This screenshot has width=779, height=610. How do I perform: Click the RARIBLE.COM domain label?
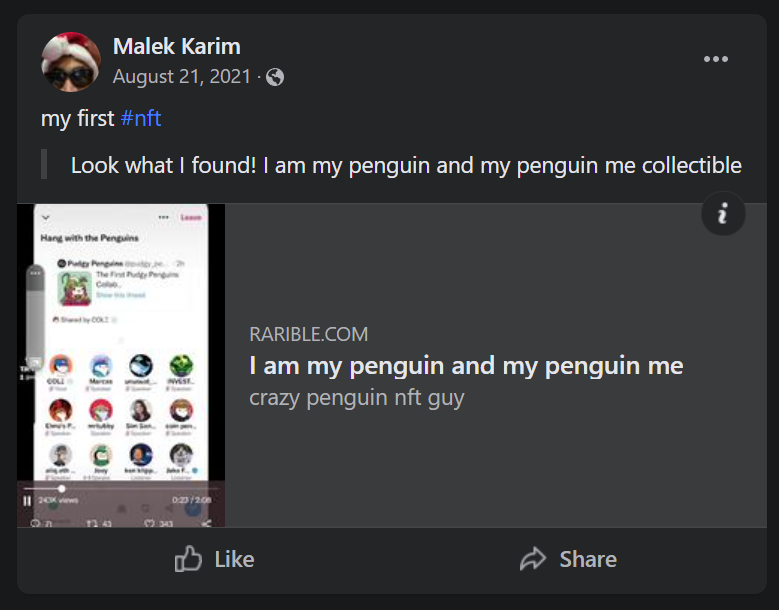pos(308,334)
